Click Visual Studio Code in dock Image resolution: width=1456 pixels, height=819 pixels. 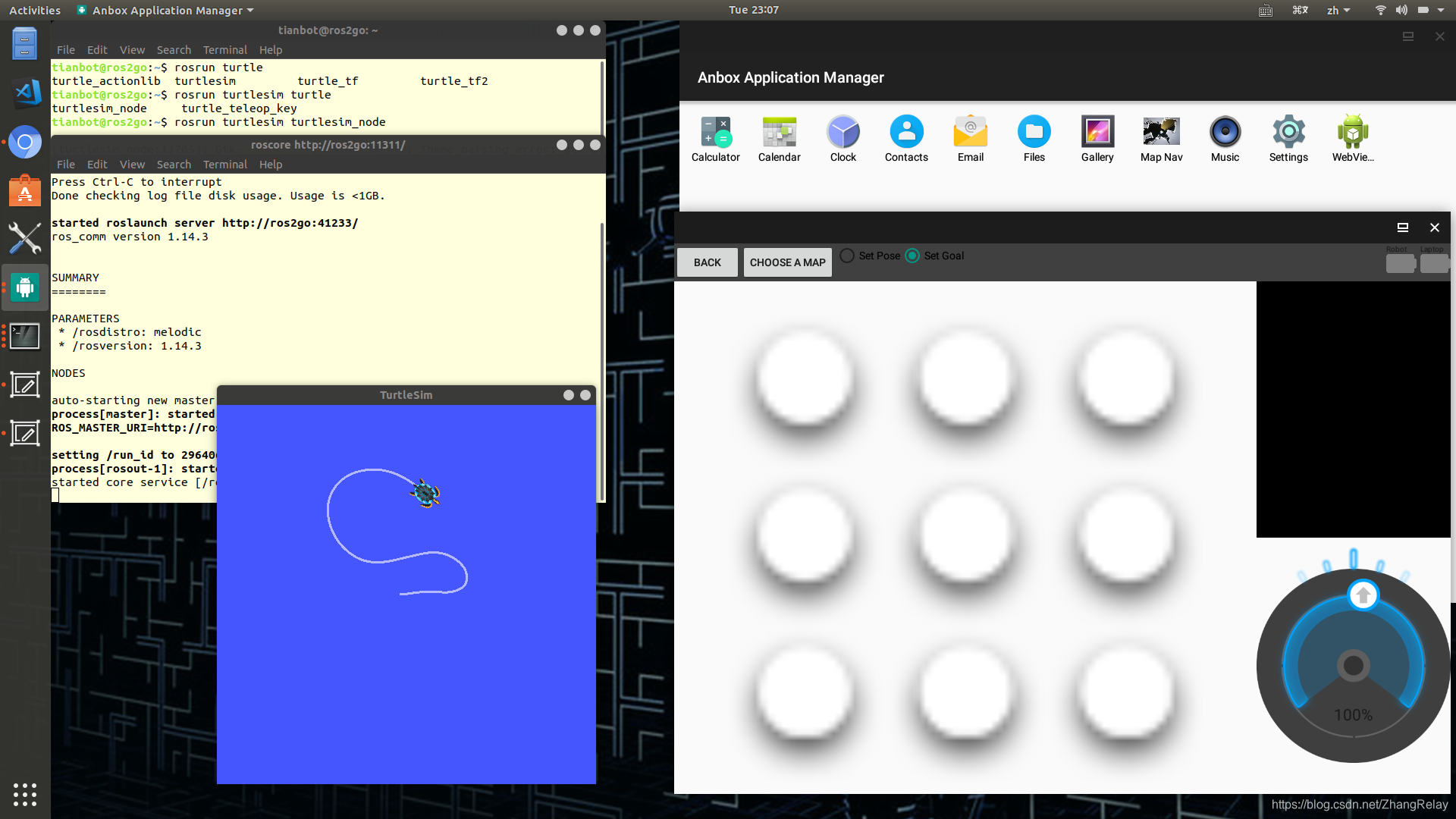click(25, 93)
